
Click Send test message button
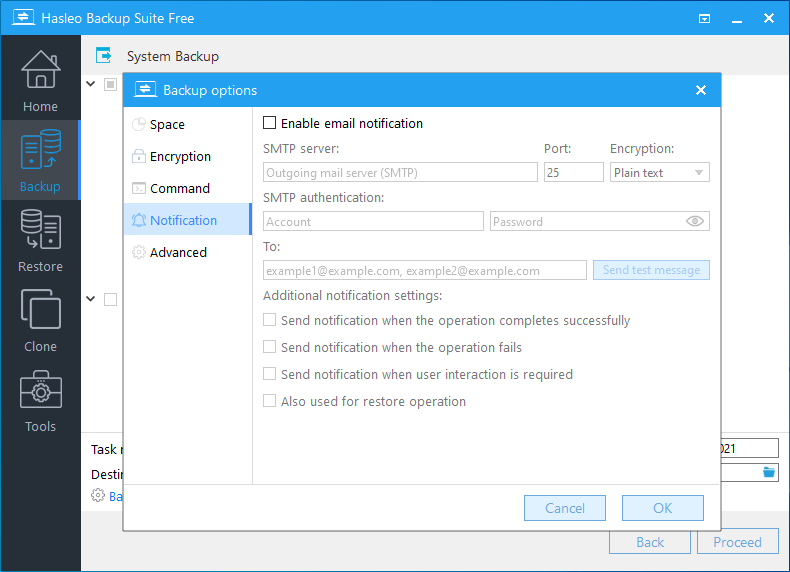(x=651, y=270)
